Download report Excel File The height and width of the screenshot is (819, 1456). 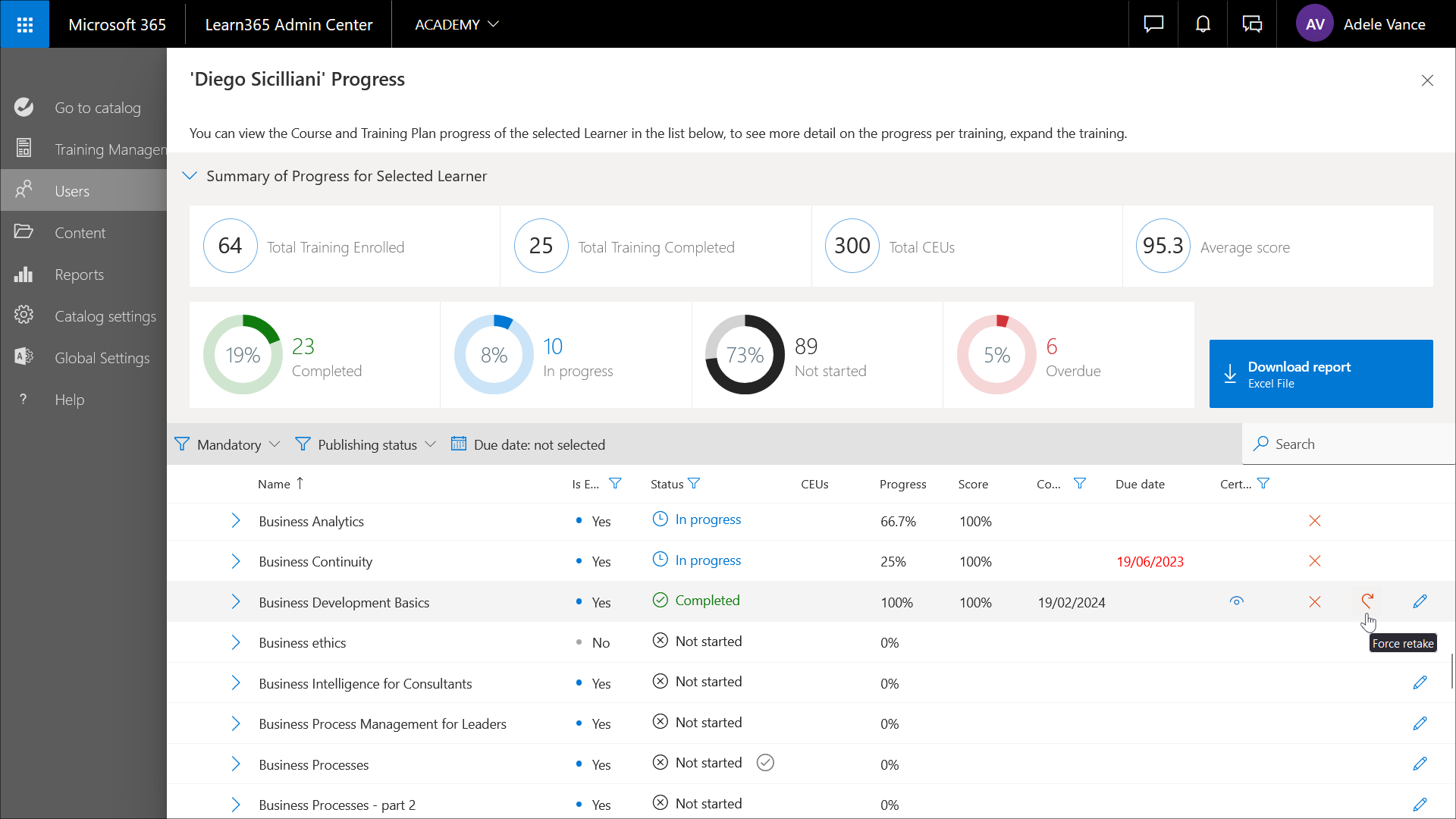1320,374
